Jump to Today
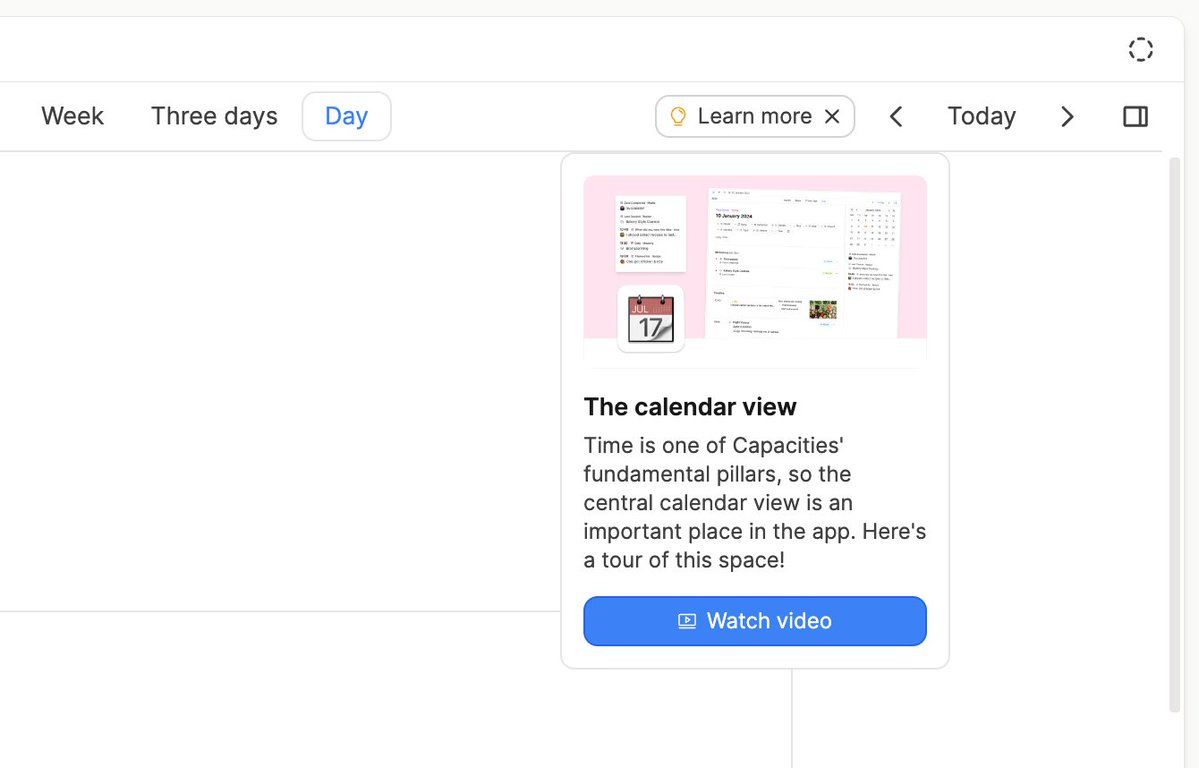 pyautogui.click(x=981, y=116)
